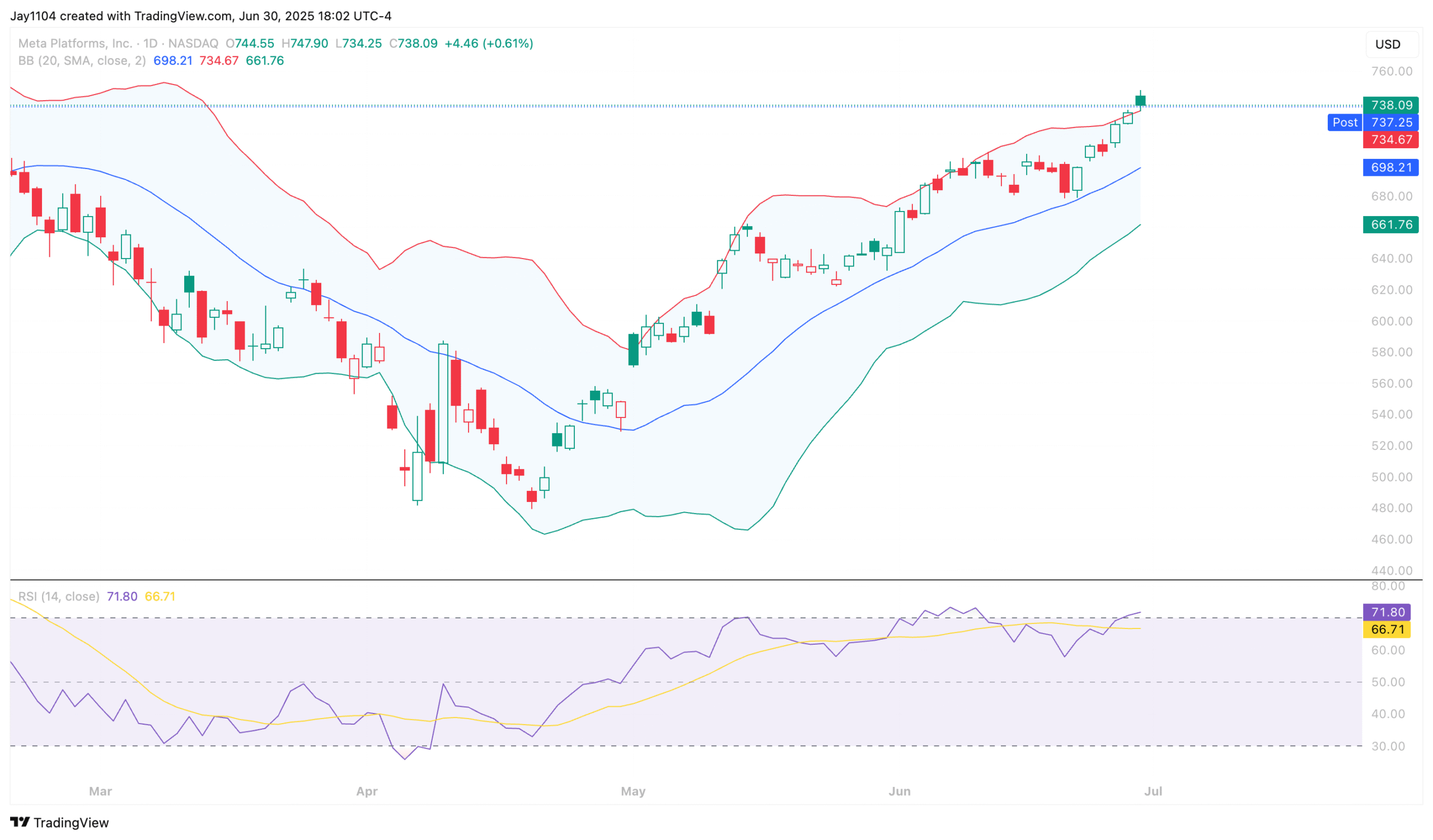Viewport: 1433px width, 840px height.
Task: Click the Meta Platforms, Inc. symbol title
Action: click(75, 43)
